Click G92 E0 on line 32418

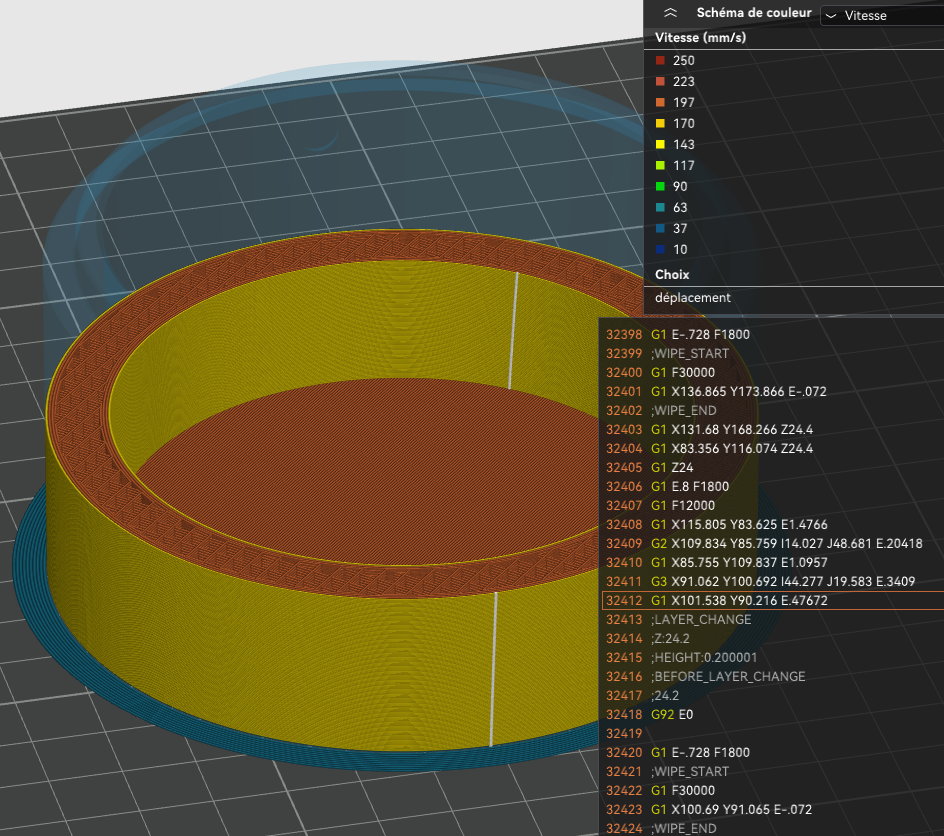(674, 715)
